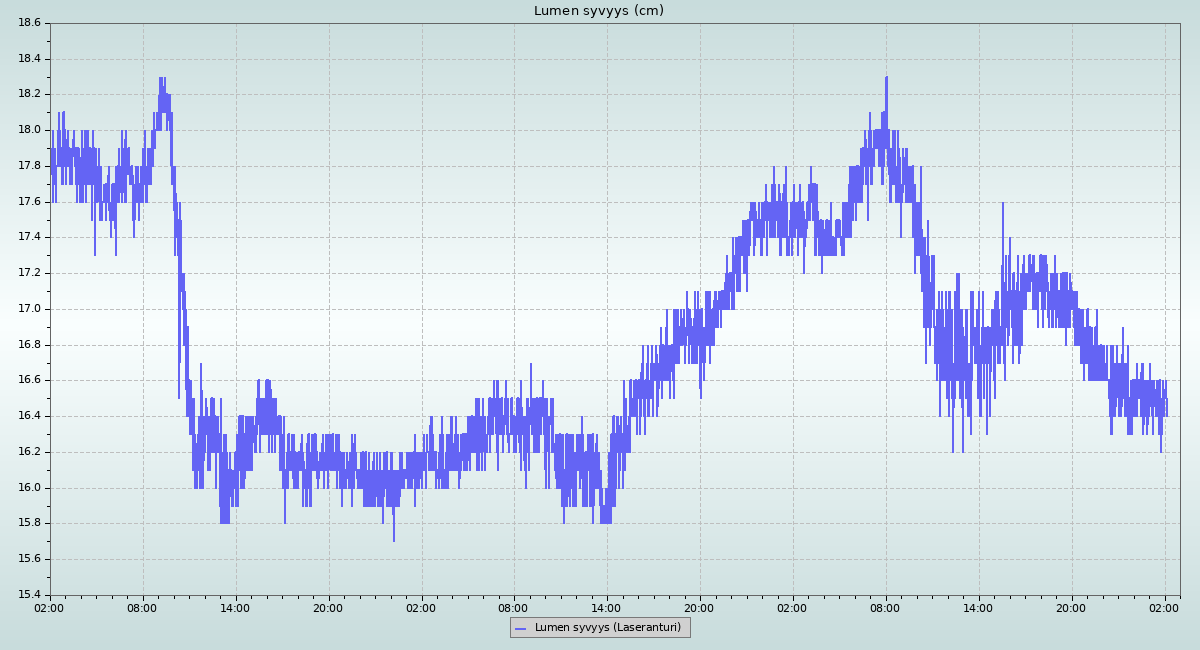Click the chart title "Lumen syvyys (cm)"
Screen dimensions: 1200x650
[x=598, y=11]
